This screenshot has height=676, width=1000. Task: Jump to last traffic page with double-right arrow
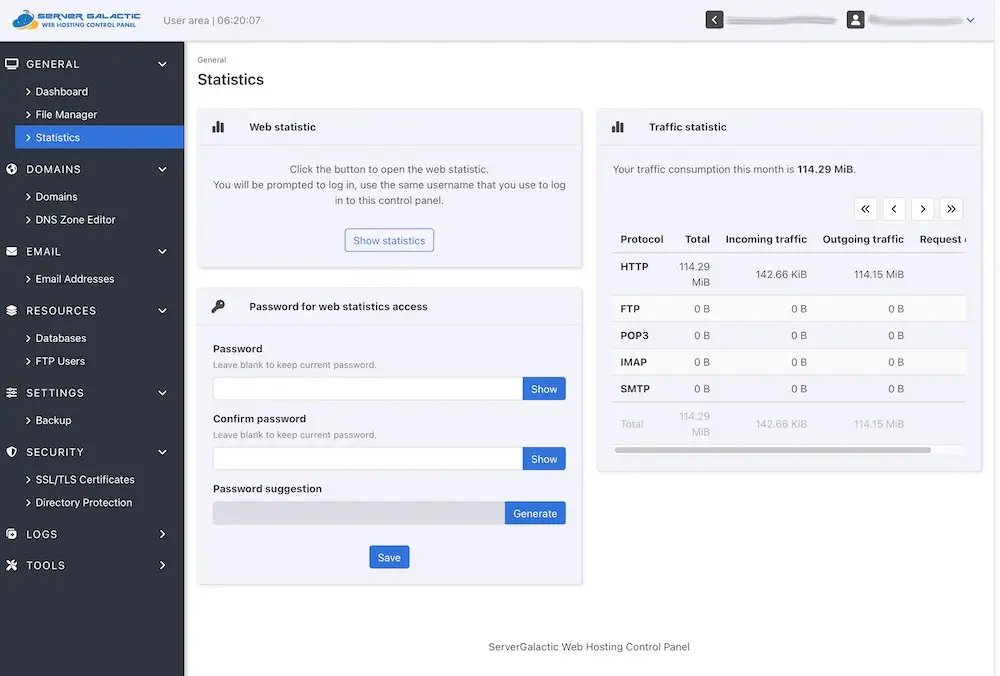951,209
